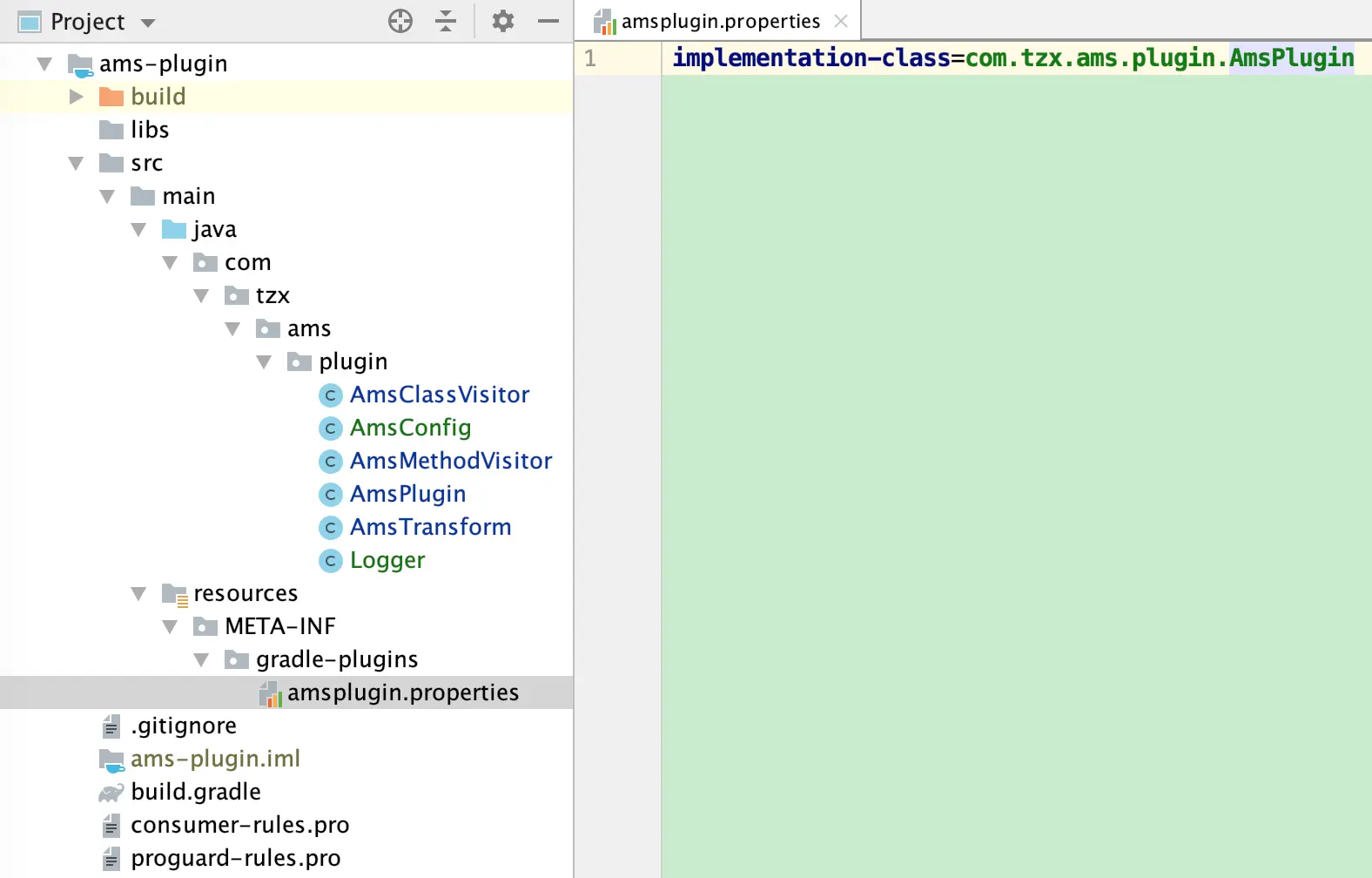Collapse the com package
The image size is (1372, 878).
(x=170, y=262)
